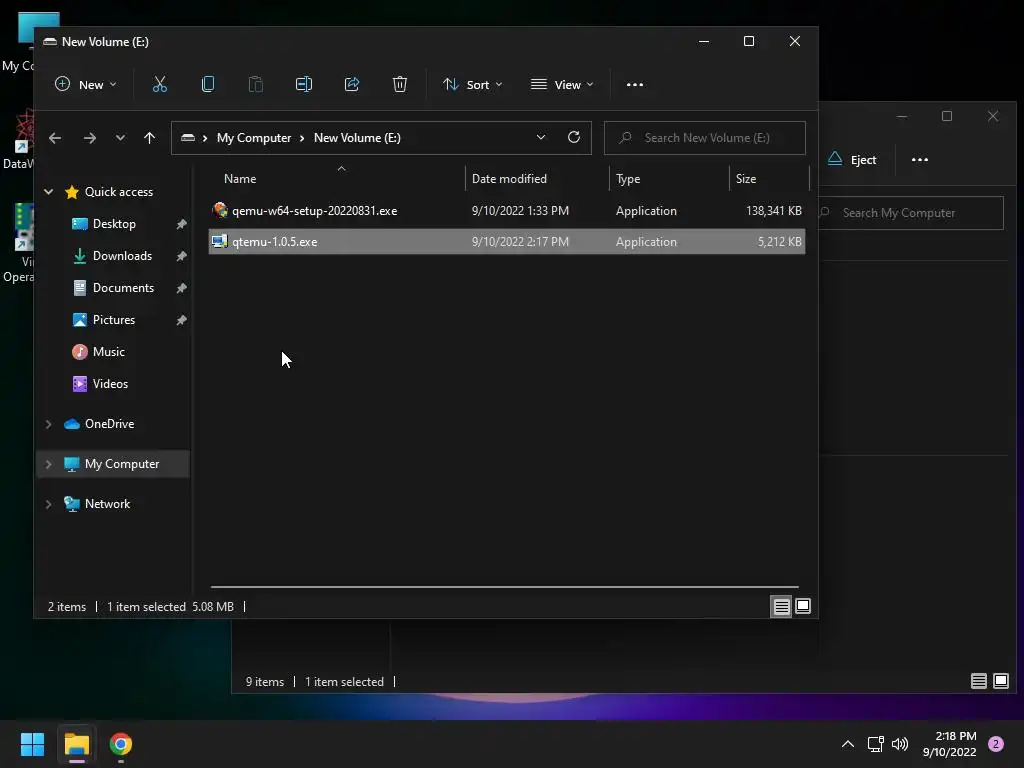
Task: Click the pin icon next to Pictures
Action: (x=182, y=320)
